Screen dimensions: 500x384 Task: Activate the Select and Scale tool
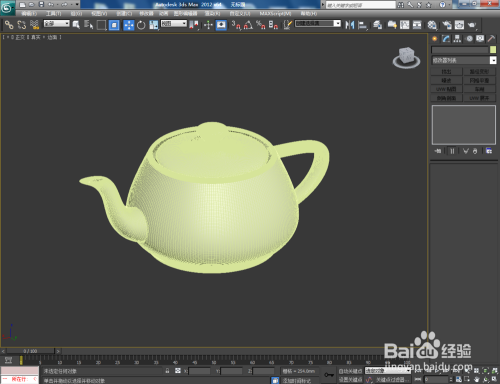tap(154, 25)
